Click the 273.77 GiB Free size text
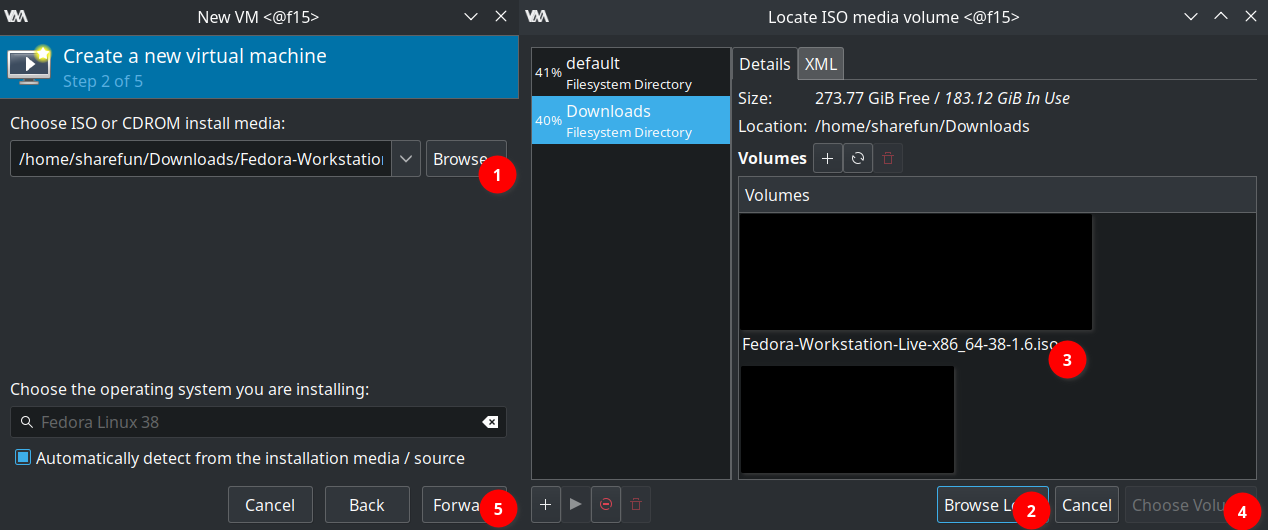Screen dimensions: 1268x530 872,98
